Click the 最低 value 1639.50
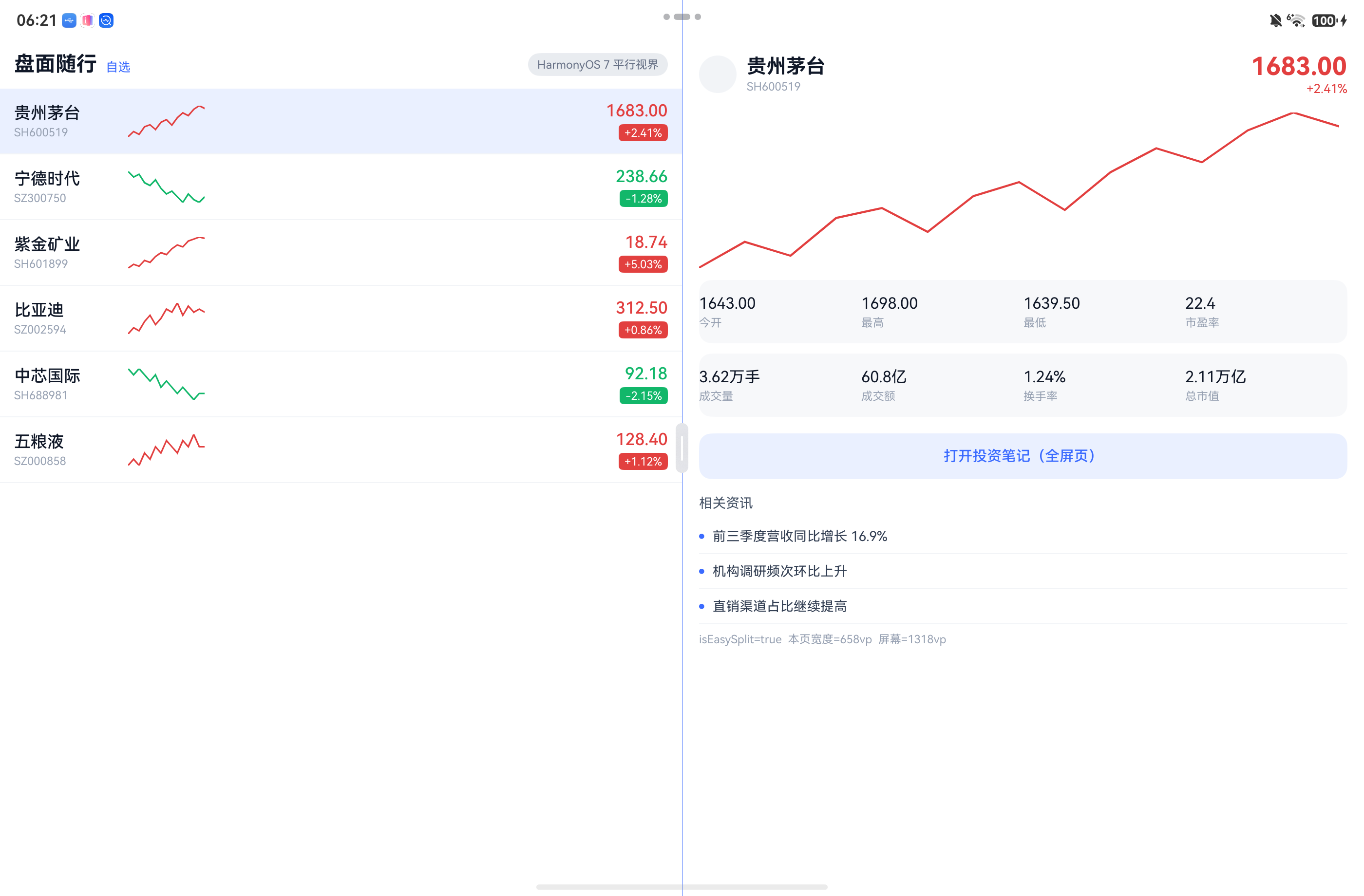This screenshot has width=1364, height=896. point(1052,303)
